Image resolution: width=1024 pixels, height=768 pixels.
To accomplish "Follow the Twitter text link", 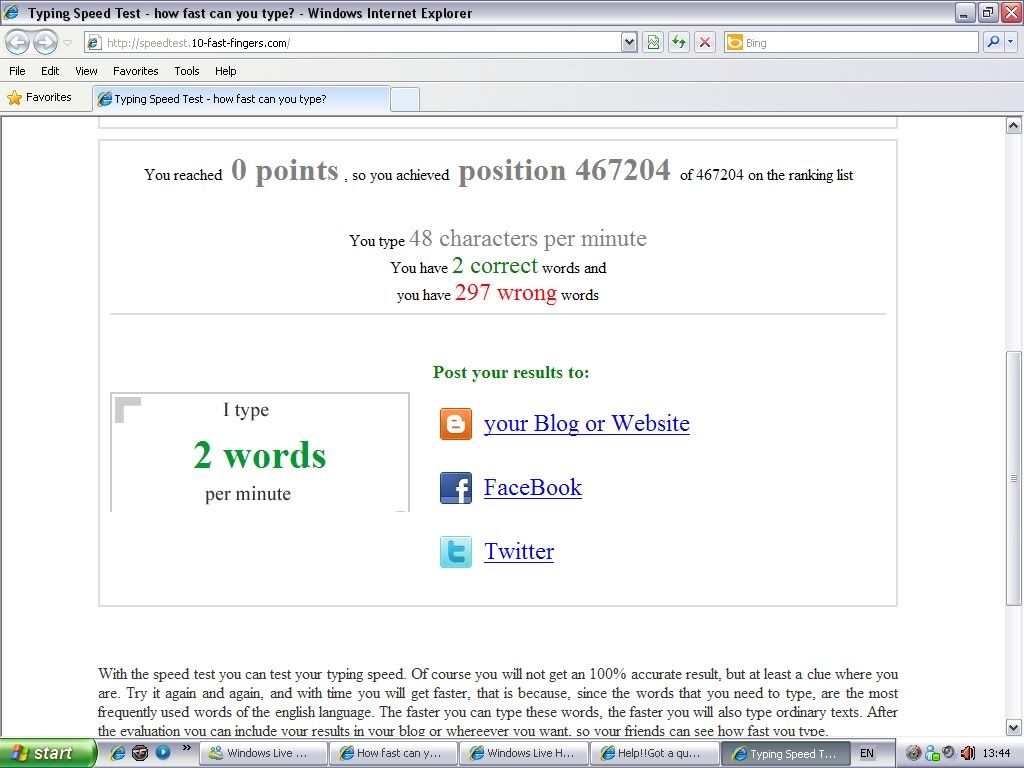I will (519, 552).
